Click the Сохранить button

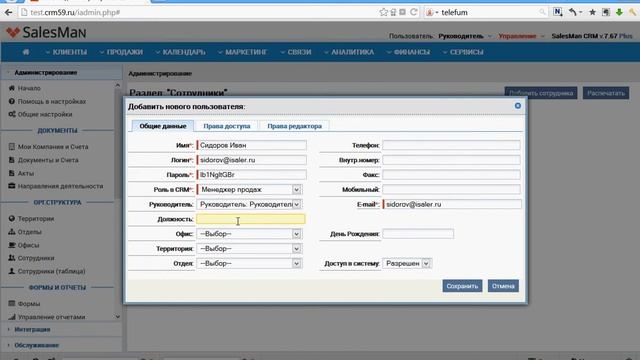point(462,286)
